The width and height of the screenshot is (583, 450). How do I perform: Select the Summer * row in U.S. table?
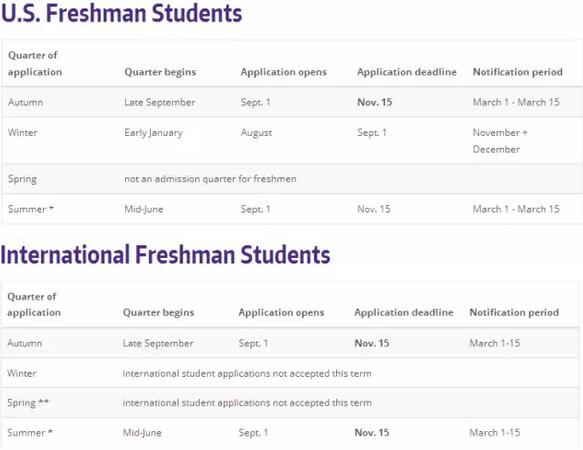292,209
